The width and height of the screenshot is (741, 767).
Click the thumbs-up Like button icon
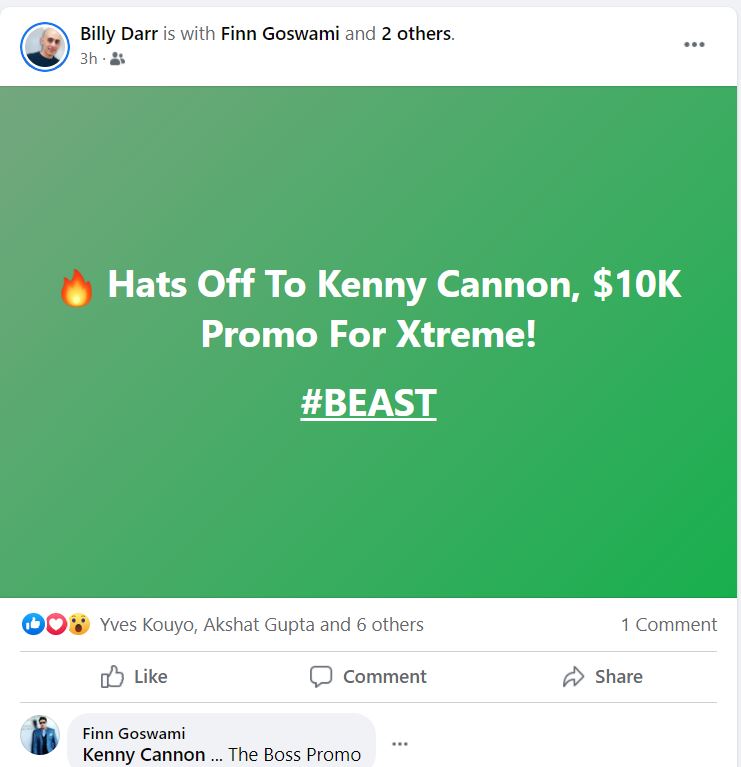pos(113,677)
